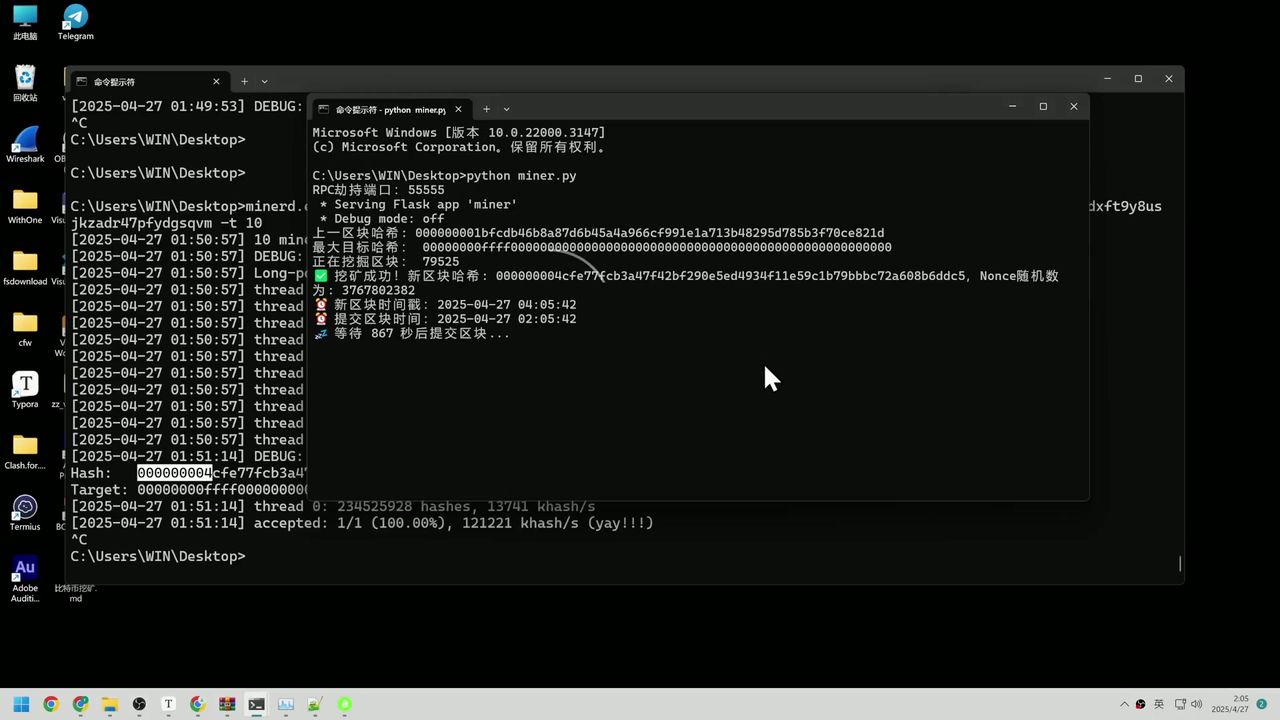The height and width of the screenshot is (720, 1280).
Task: Close the background 命令提示符 tab
Action: coord(216,81)
